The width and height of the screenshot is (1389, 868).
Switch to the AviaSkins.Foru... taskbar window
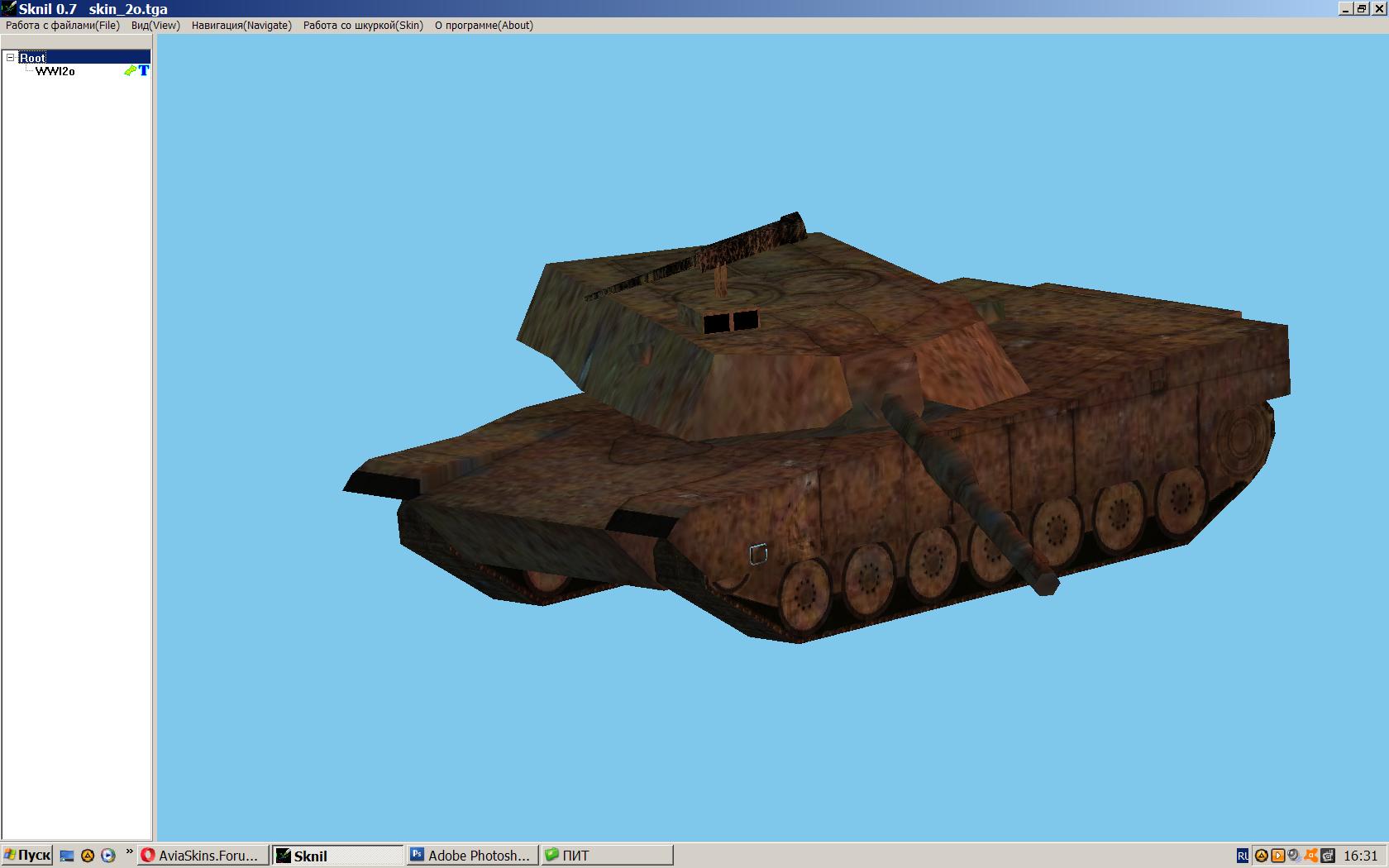click(203, 856)
